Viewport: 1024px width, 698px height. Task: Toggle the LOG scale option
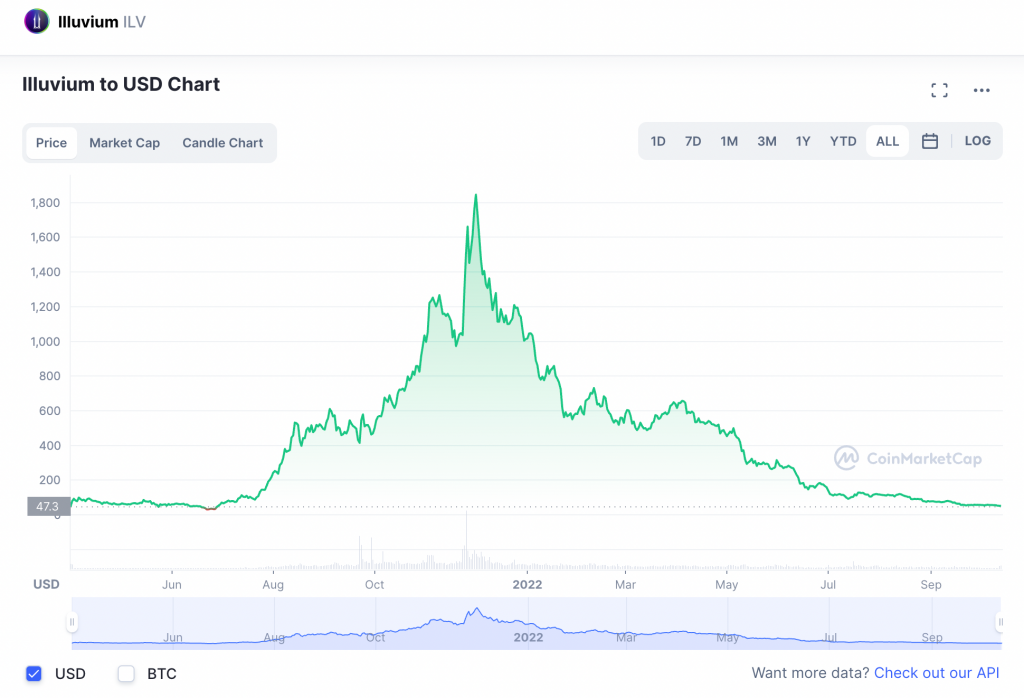coord(978,141)
